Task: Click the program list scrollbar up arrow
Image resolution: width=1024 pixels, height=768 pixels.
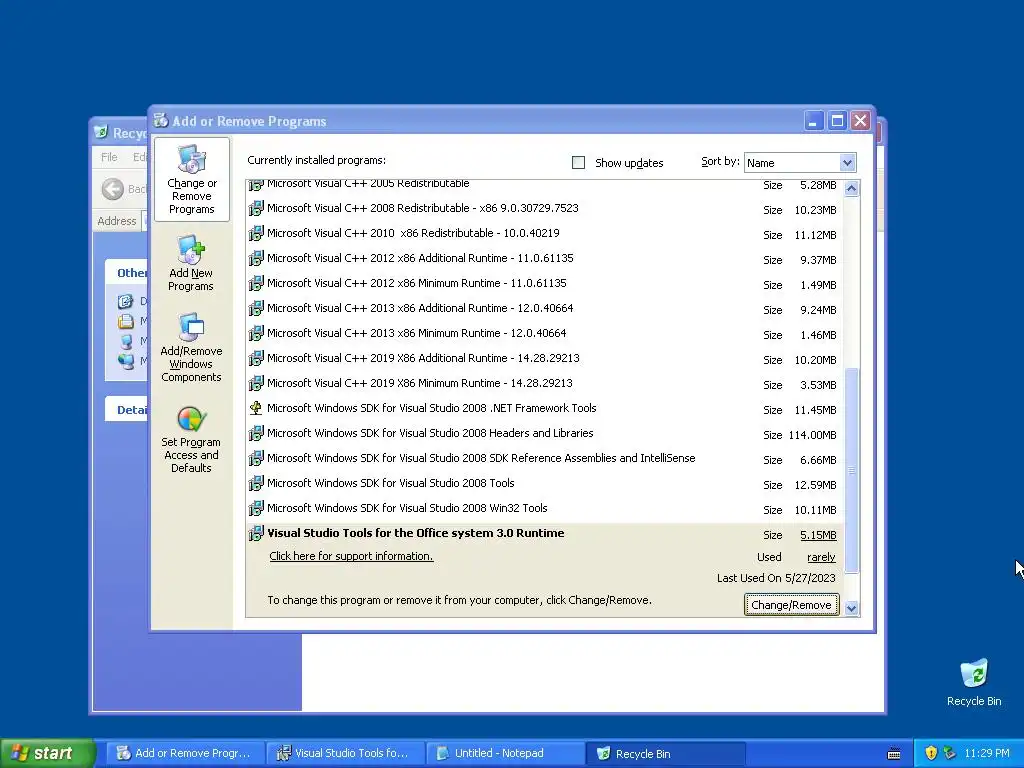Action: (851, 188)
